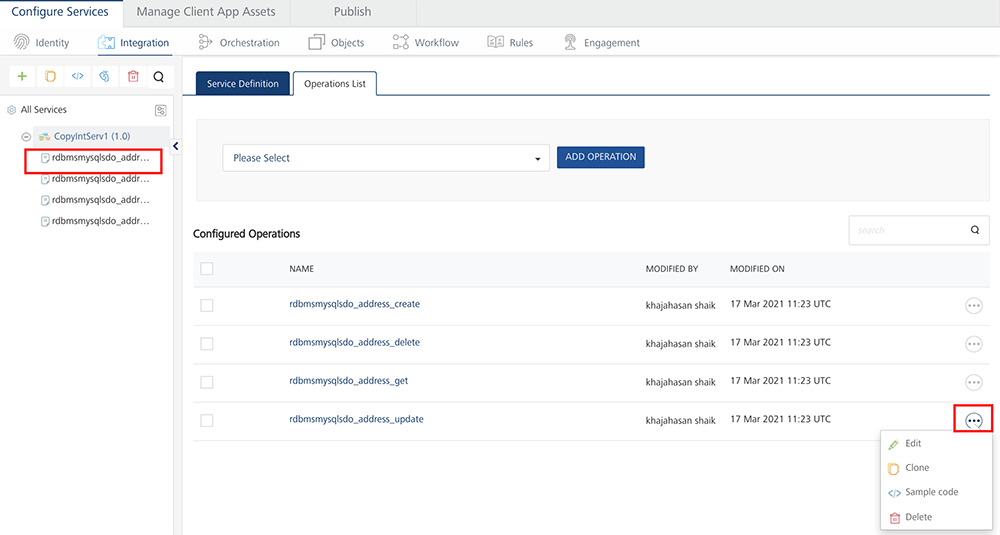
Task: Click the magnifier icon in services toolbar
Action: pos(158,77)
